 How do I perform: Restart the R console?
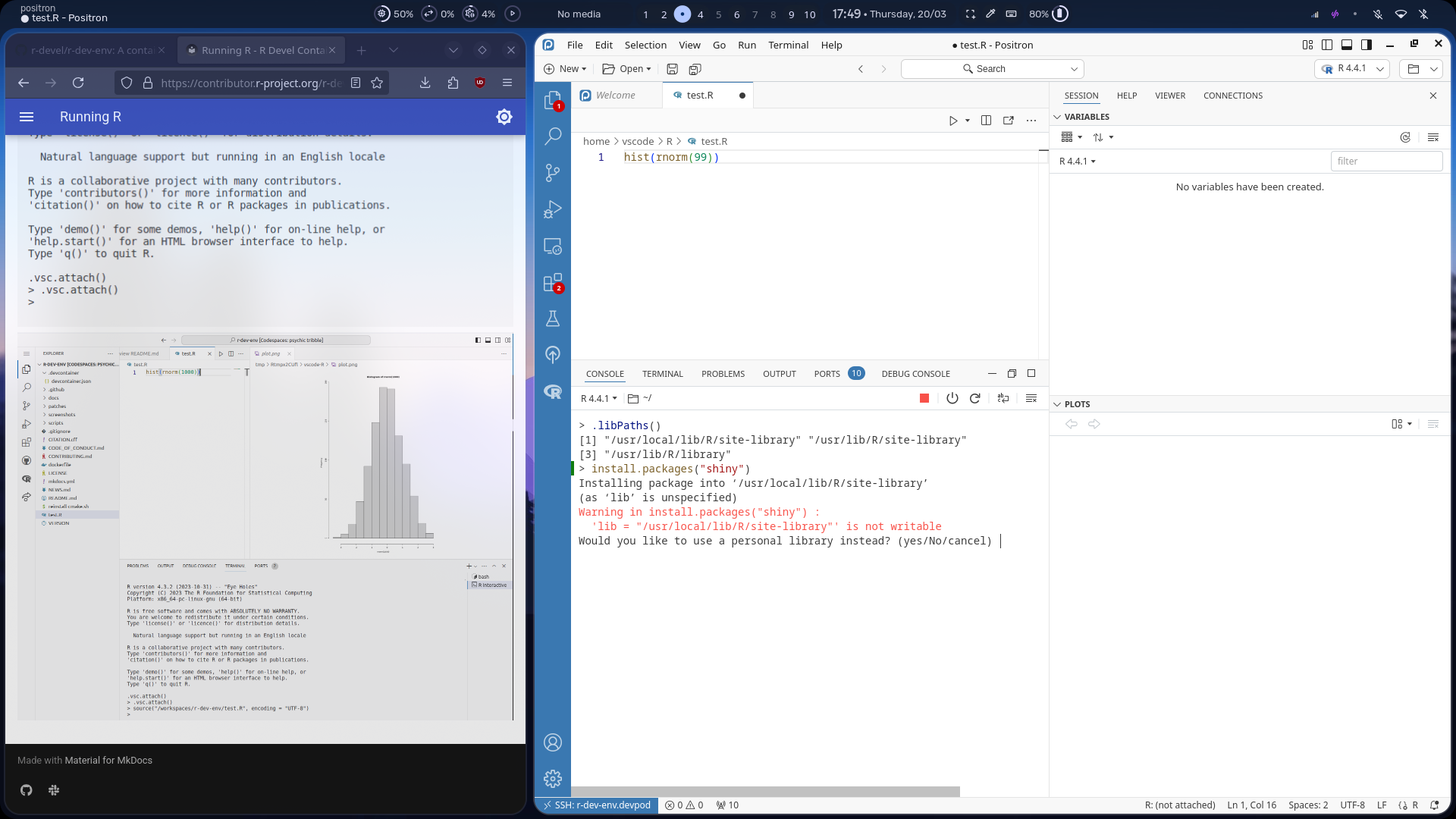[x=975, y=398]
